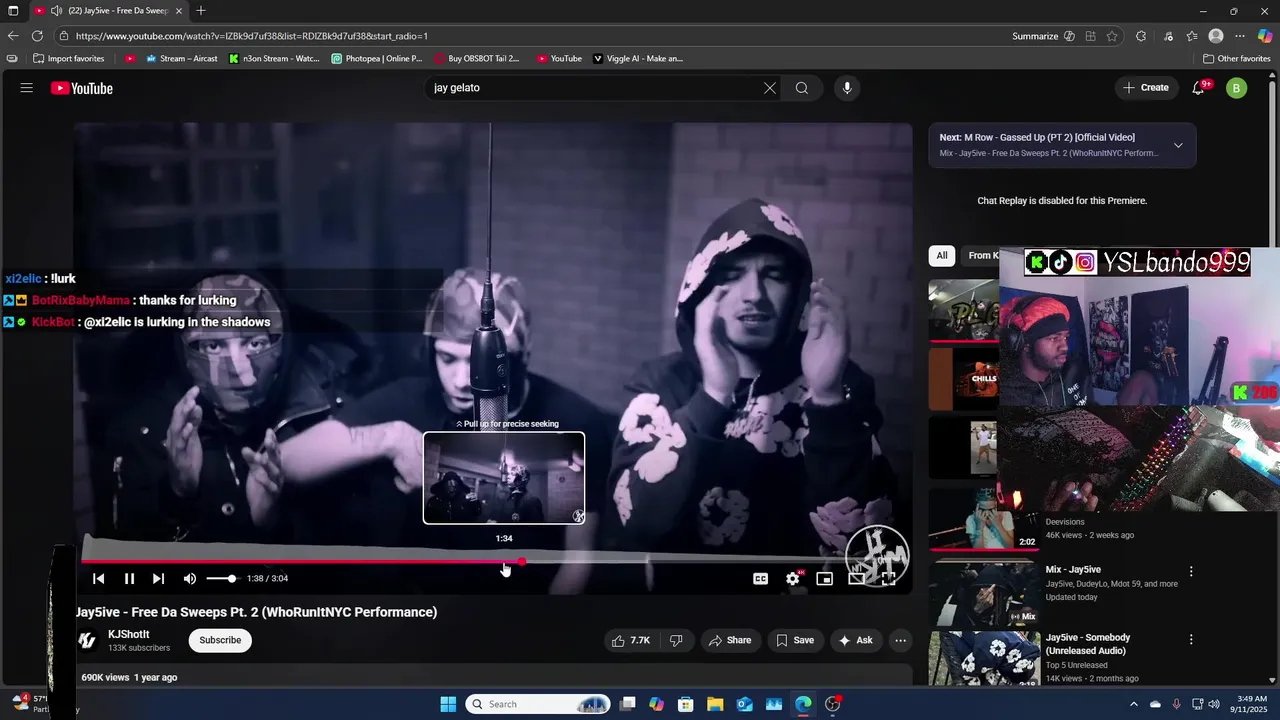The width and height of the screenshot is (1280, 720).
Task: Dislike the video
Action: [x=676, y=640]
